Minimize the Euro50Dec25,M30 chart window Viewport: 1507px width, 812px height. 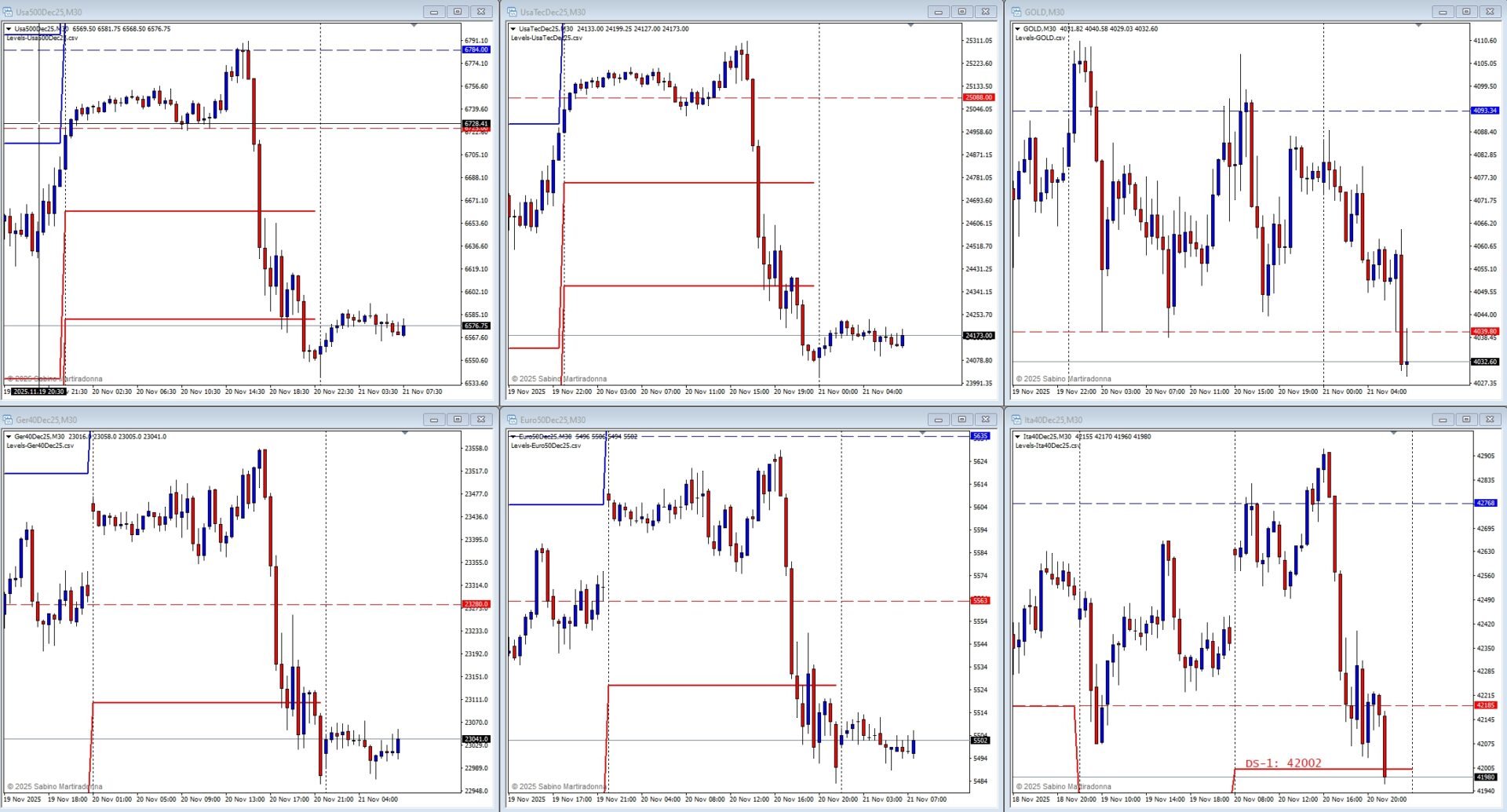938,420
